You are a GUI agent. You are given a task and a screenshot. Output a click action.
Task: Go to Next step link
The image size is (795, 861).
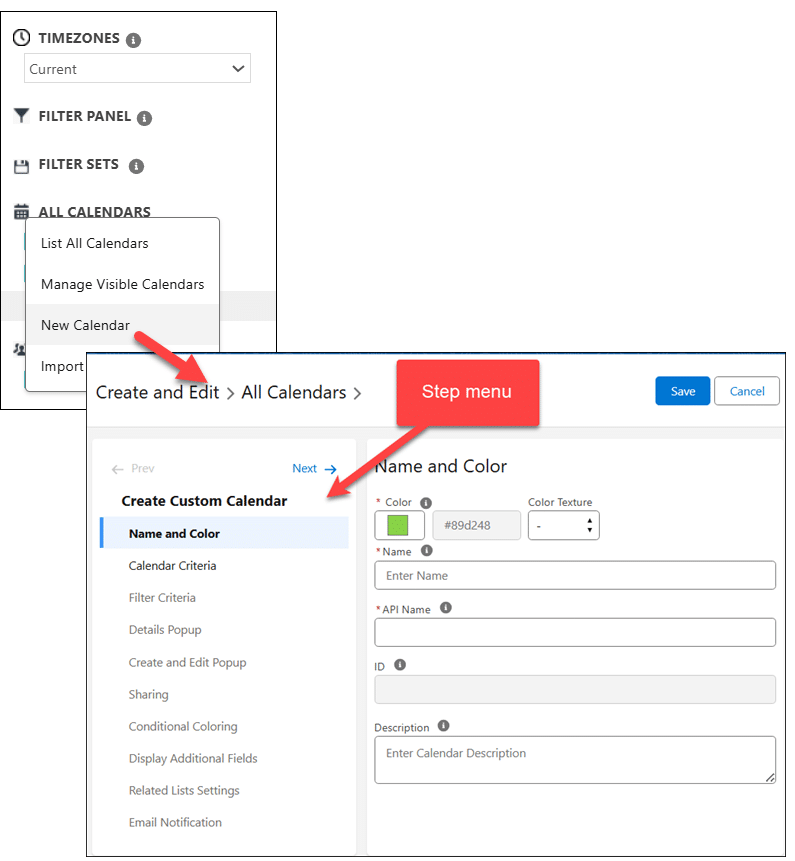[314, 469]
